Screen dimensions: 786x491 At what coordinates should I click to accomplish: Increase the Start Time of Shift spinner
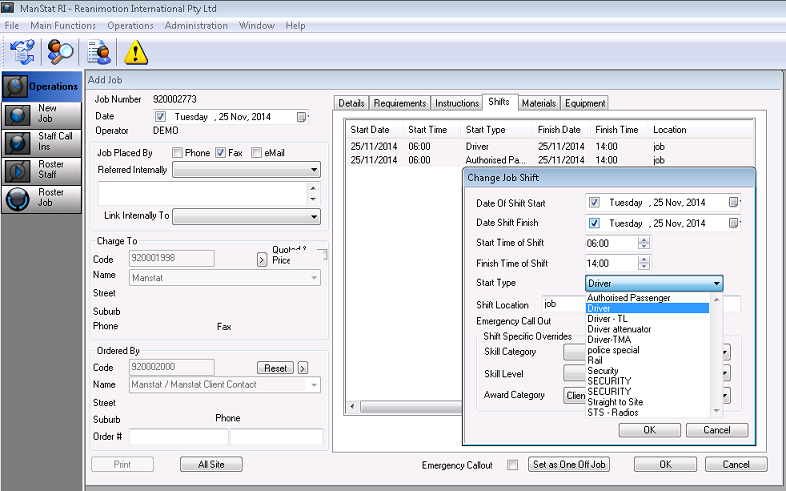coord(644,240)
